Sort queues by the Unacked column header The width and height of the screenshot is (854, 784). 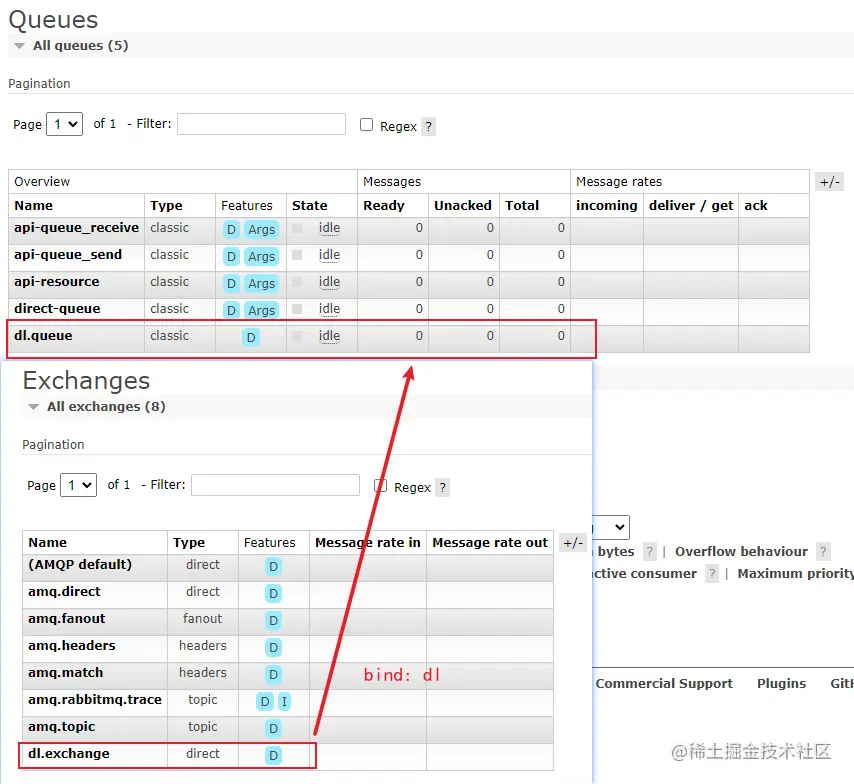click(x=463, y=205)
